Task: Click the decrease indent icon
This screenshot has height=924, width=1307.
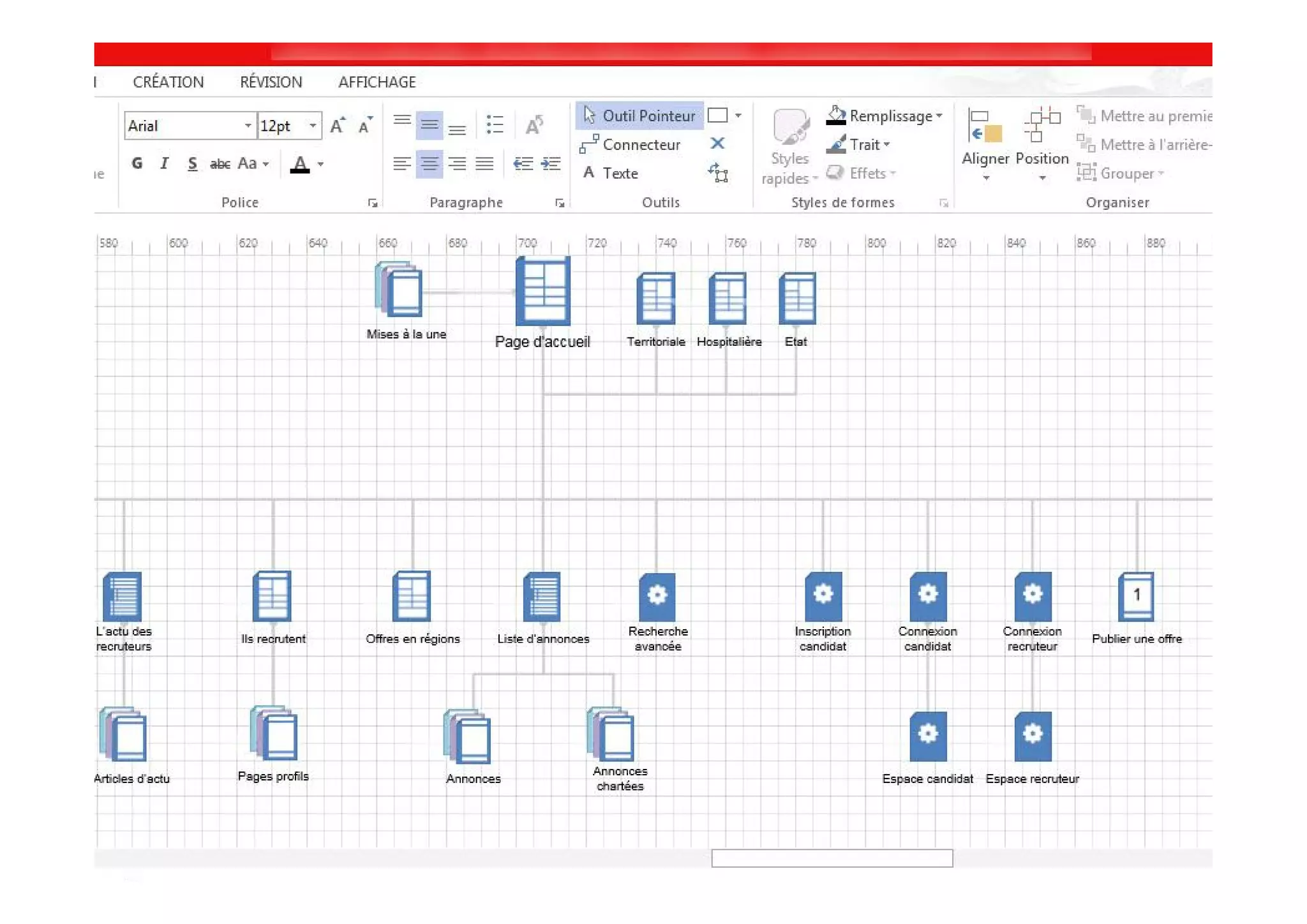Action: click(x=523, y=164)
